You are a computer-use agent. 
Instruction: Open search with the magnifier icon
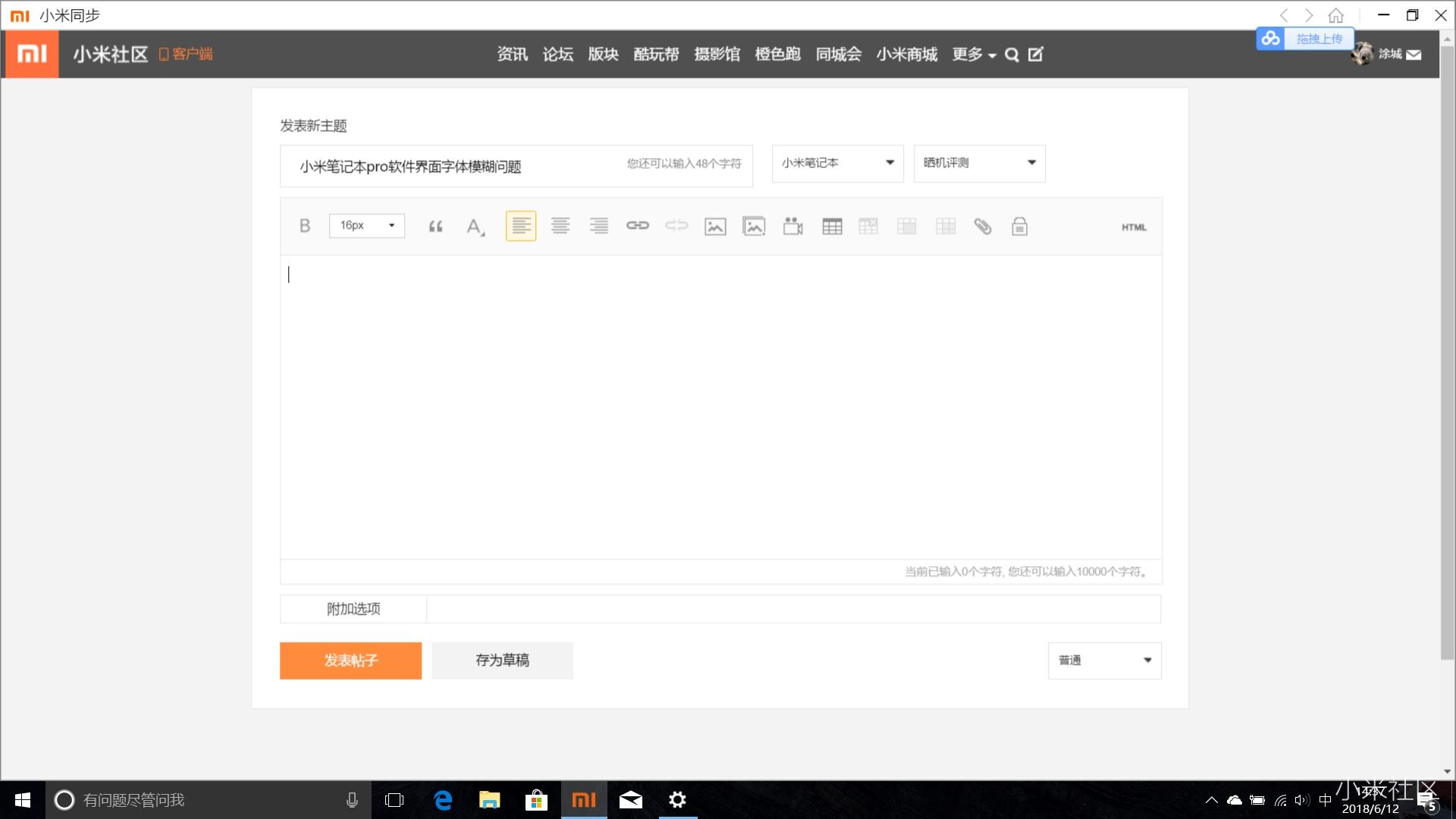click(x=1012, y=54)
